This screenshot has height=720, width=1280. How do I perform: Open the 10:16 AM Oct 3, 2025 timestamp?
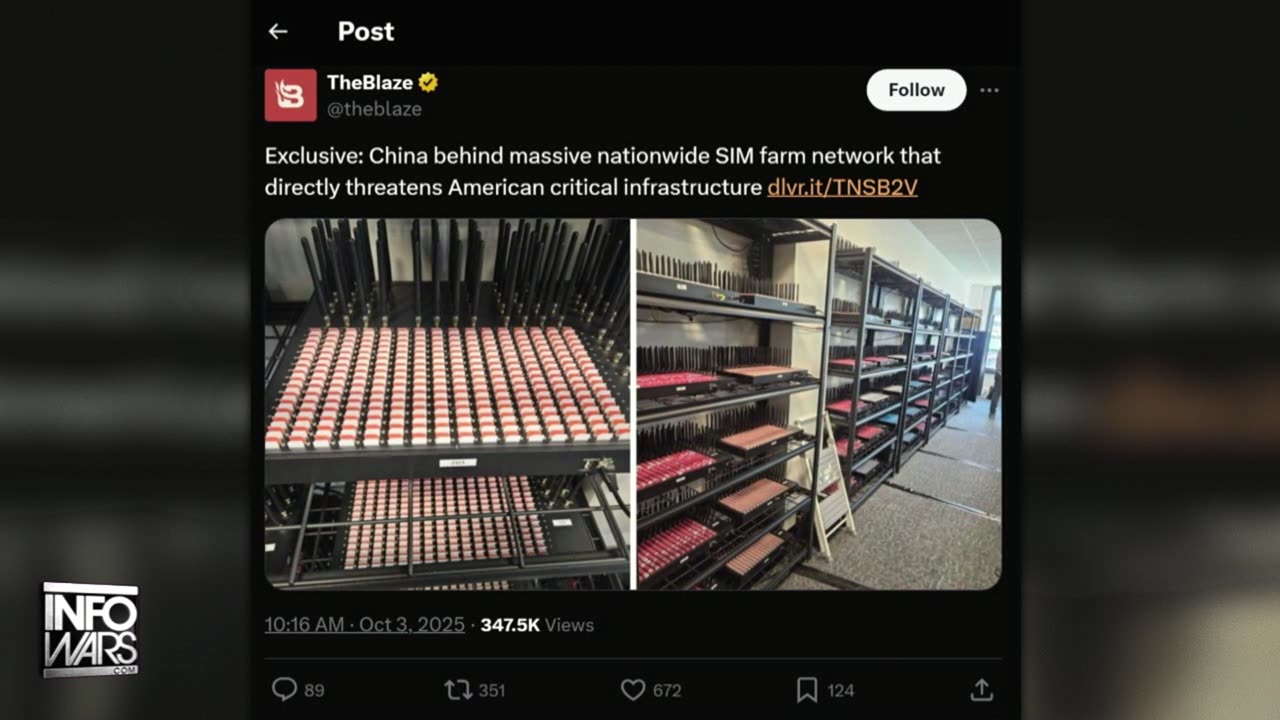[364, 625]
